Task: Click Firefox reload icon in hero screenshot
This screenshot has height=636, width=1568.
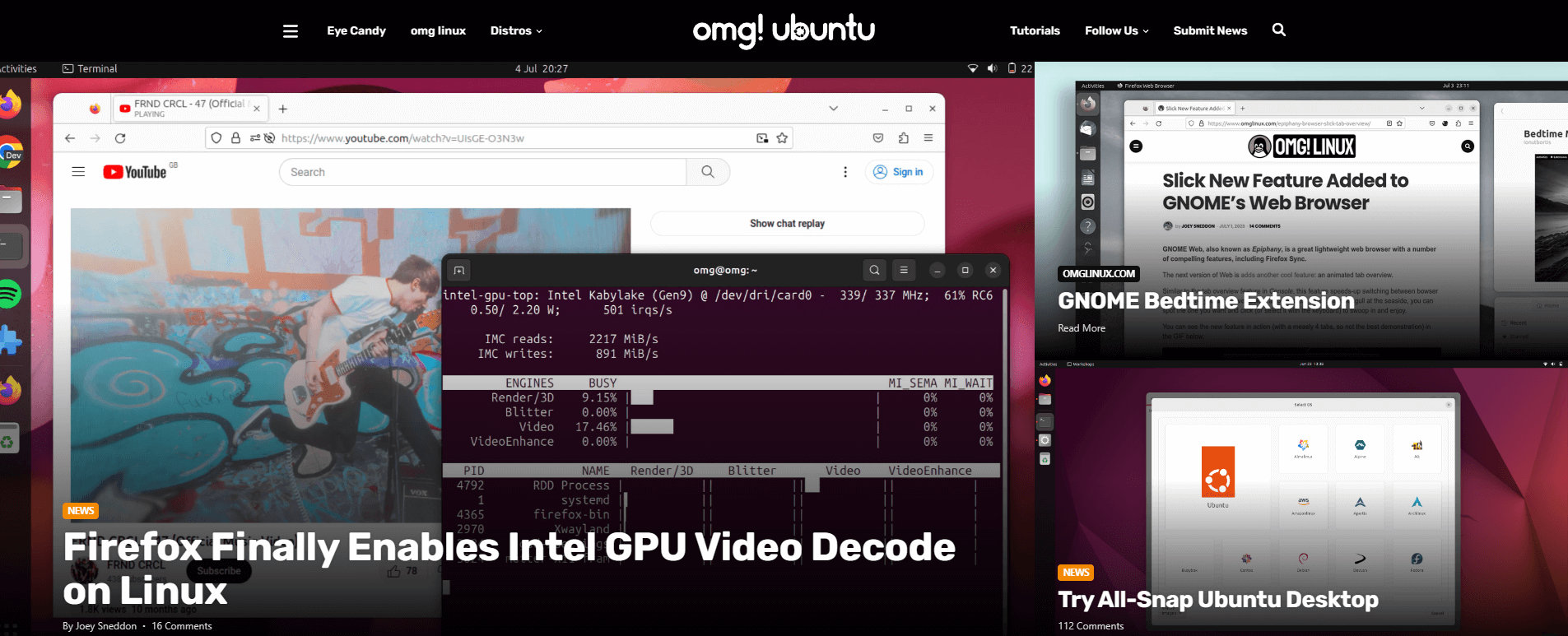Action: [x=120, y=138]
